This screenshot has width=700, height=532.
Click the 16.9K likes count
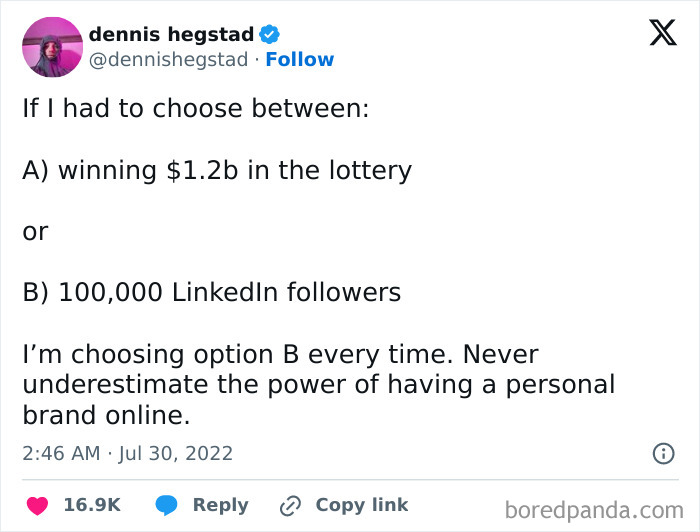coord(92,505)
